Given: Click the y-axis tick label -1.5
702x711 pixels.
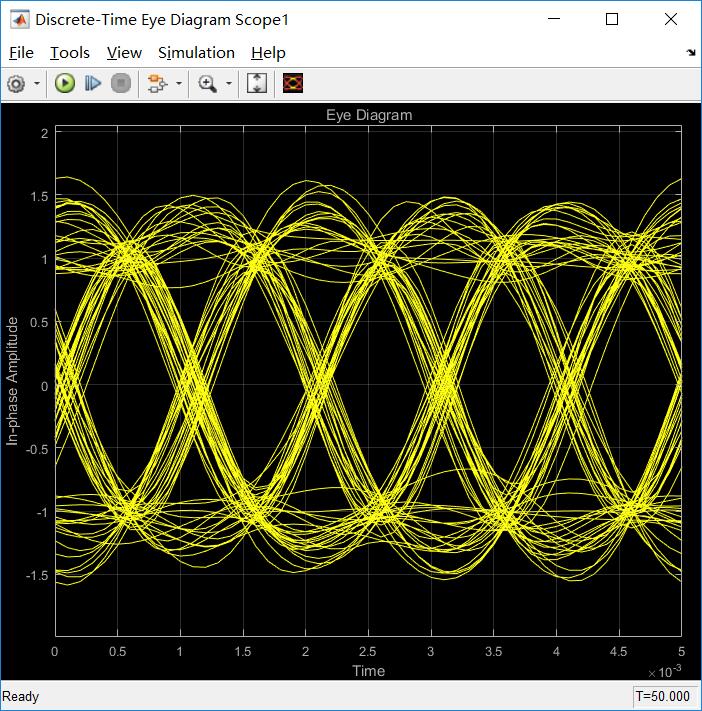Looking at the screenshot, I should 37,575.
